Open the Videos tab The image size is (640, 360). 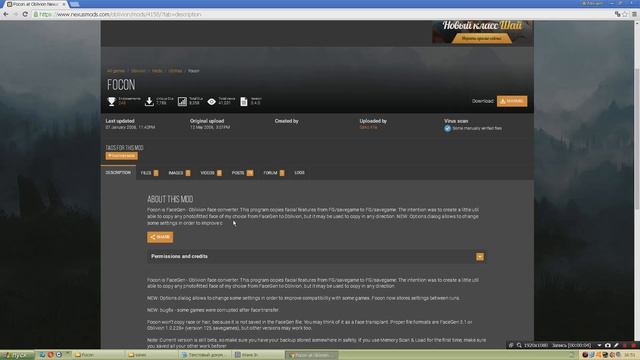click(x=211, y=173)
